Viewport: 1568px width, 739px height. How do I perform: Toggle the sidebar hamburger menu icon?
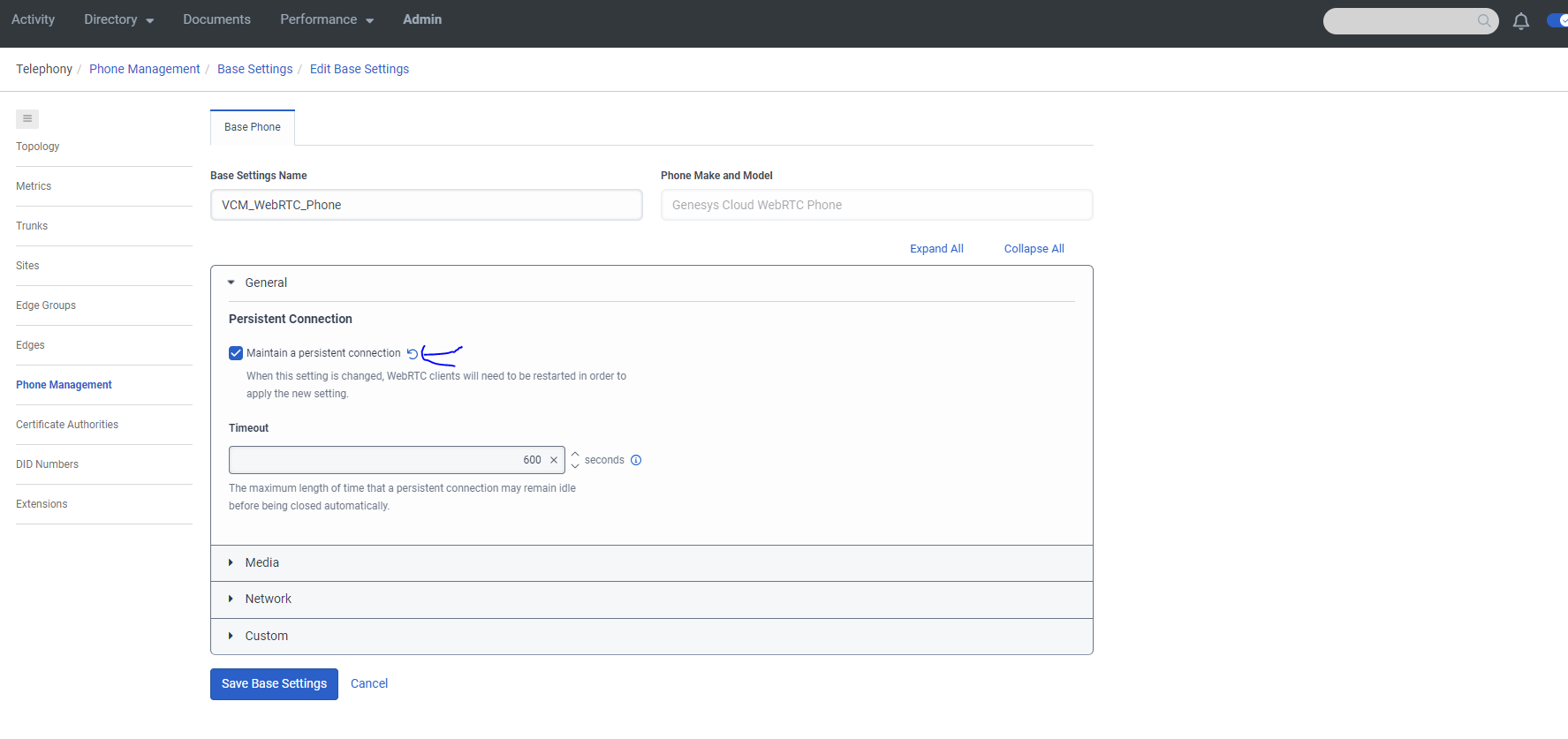point(27,119)
